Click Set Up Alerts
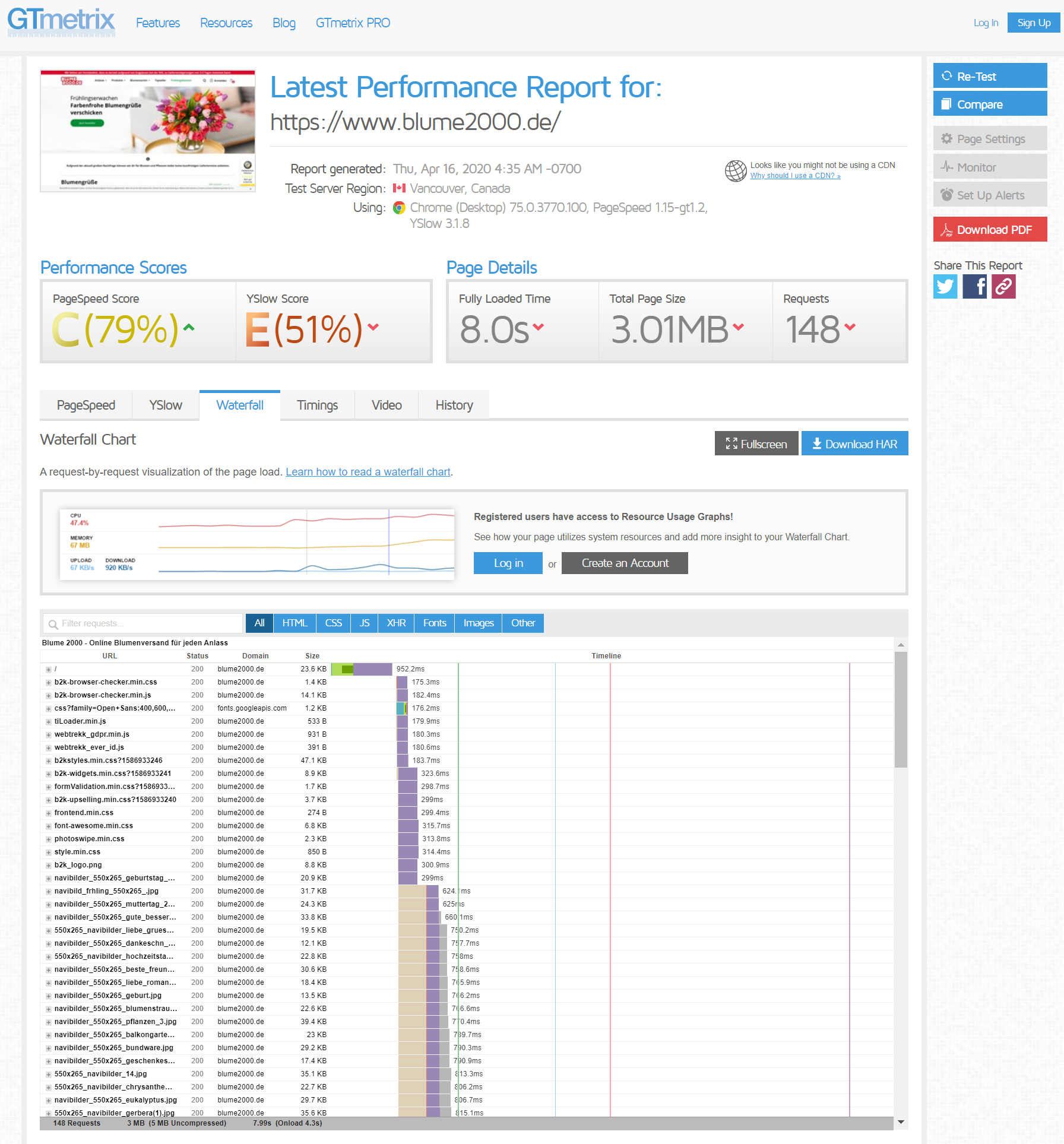1064x1144 pixels. pyautogui.click(x=990, y=195)
